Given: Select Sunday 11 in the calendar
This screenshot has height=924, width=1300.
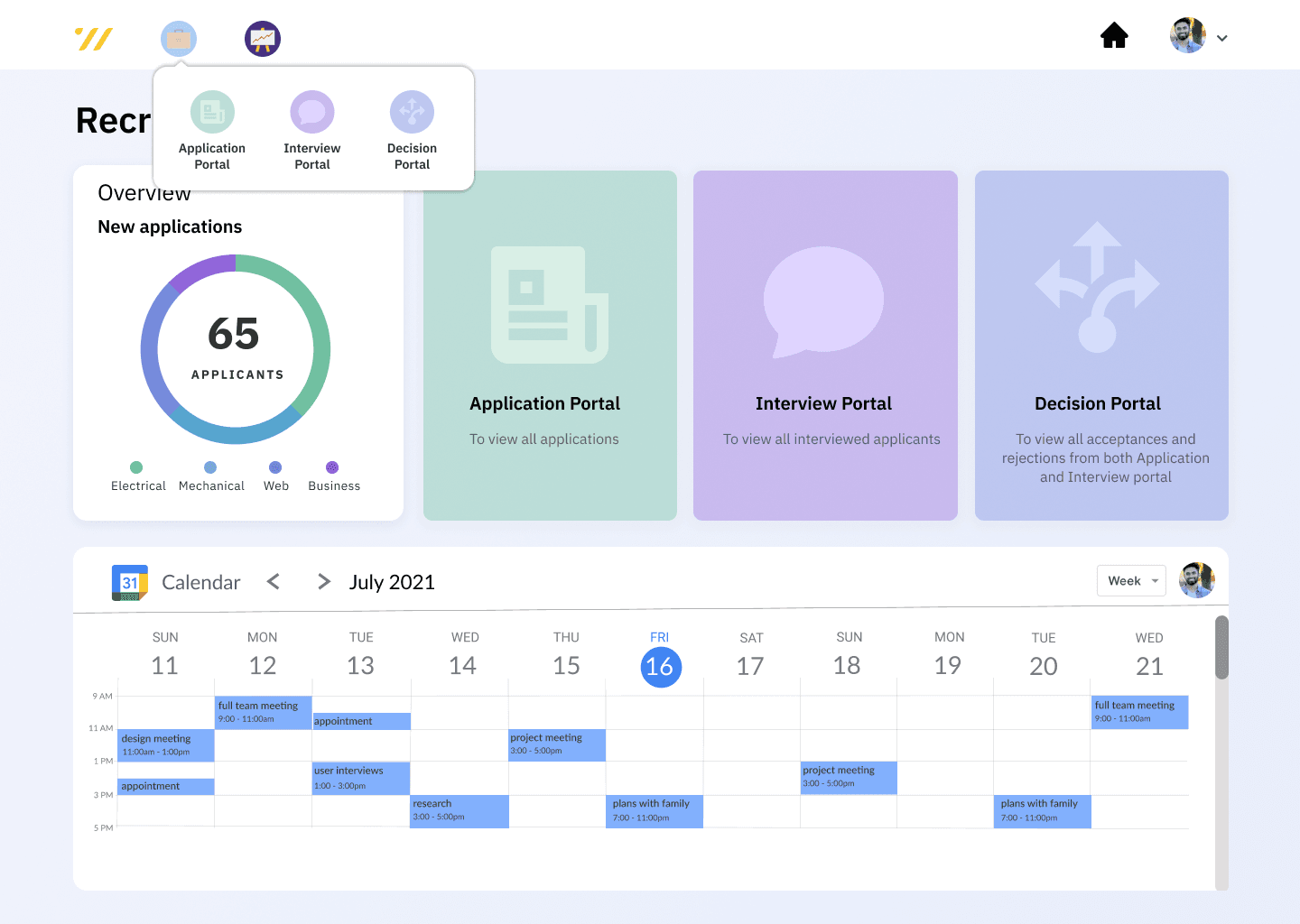Looking at the screenshot, I should (165, 666).
